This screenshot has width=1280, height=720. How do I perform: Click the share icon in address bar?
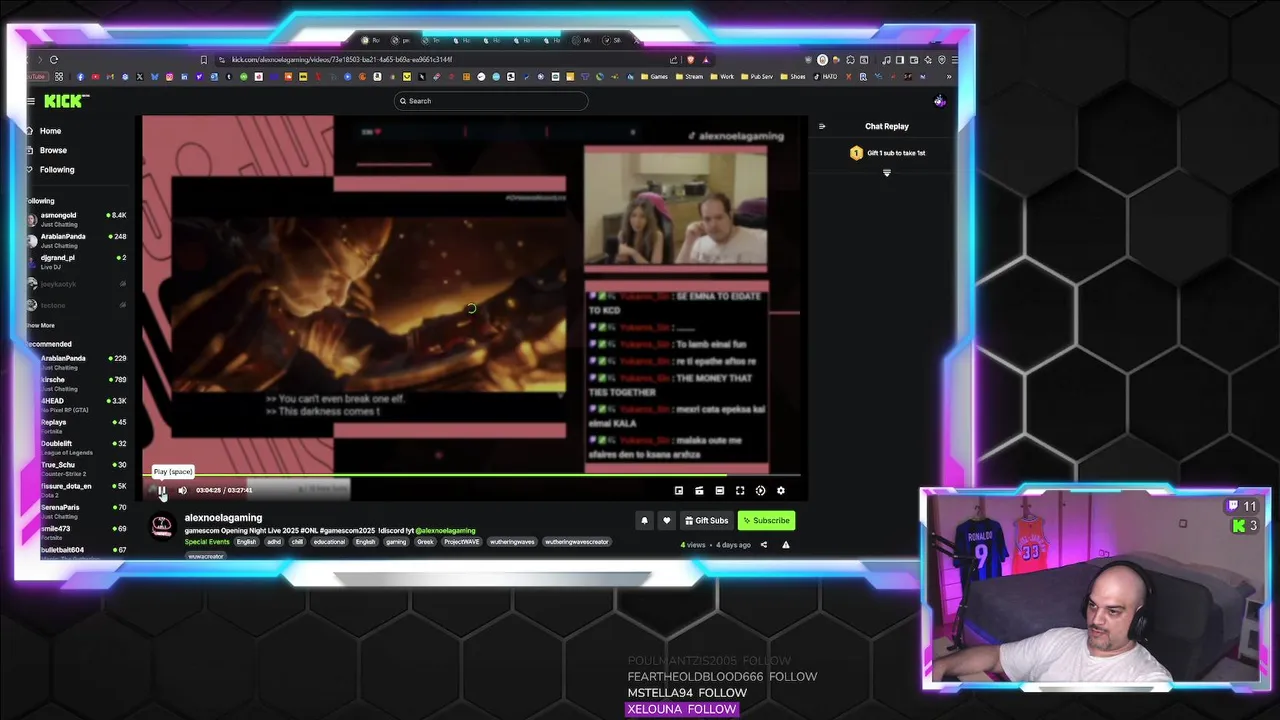[x=673, y=59]
